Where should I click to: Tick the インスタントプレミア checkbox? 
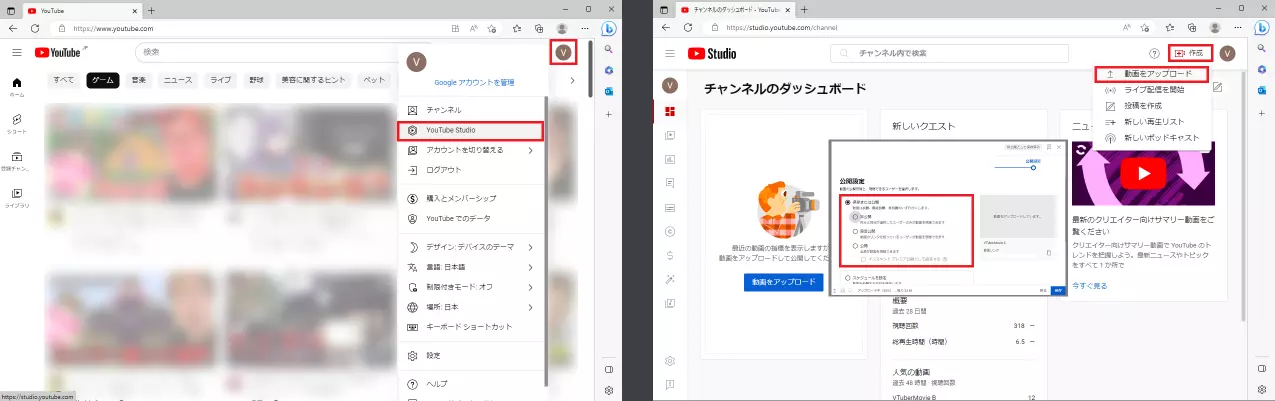(x=863, y=258)
